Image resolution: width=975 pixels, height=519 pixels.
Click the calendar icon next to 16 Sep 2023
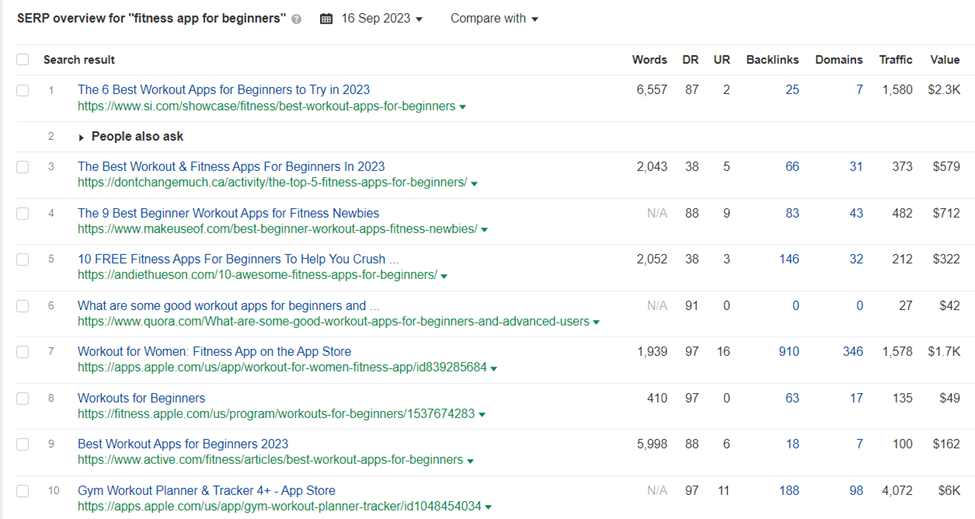click(x=326, y=19)
